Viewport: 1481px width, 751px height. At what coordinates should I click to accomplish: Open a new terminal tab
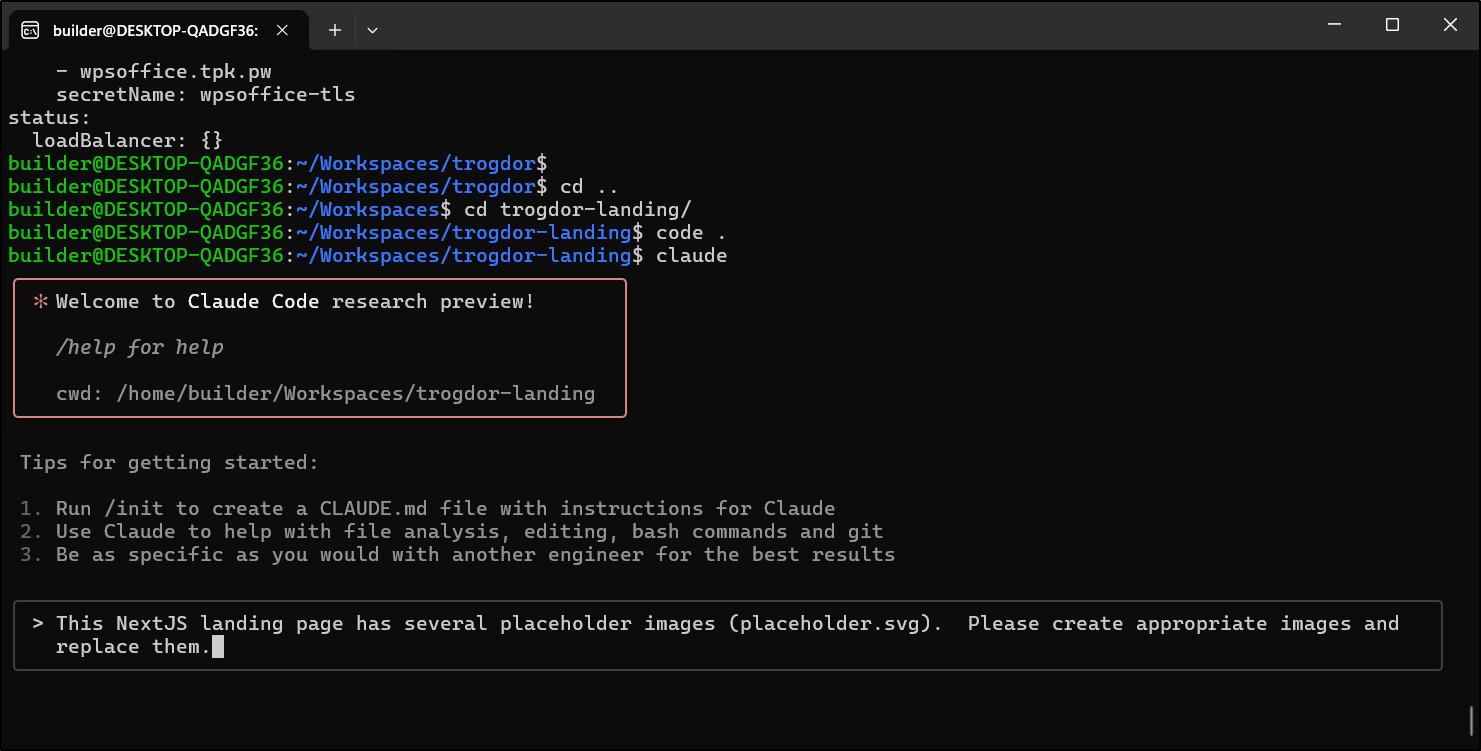click(335, 30)
